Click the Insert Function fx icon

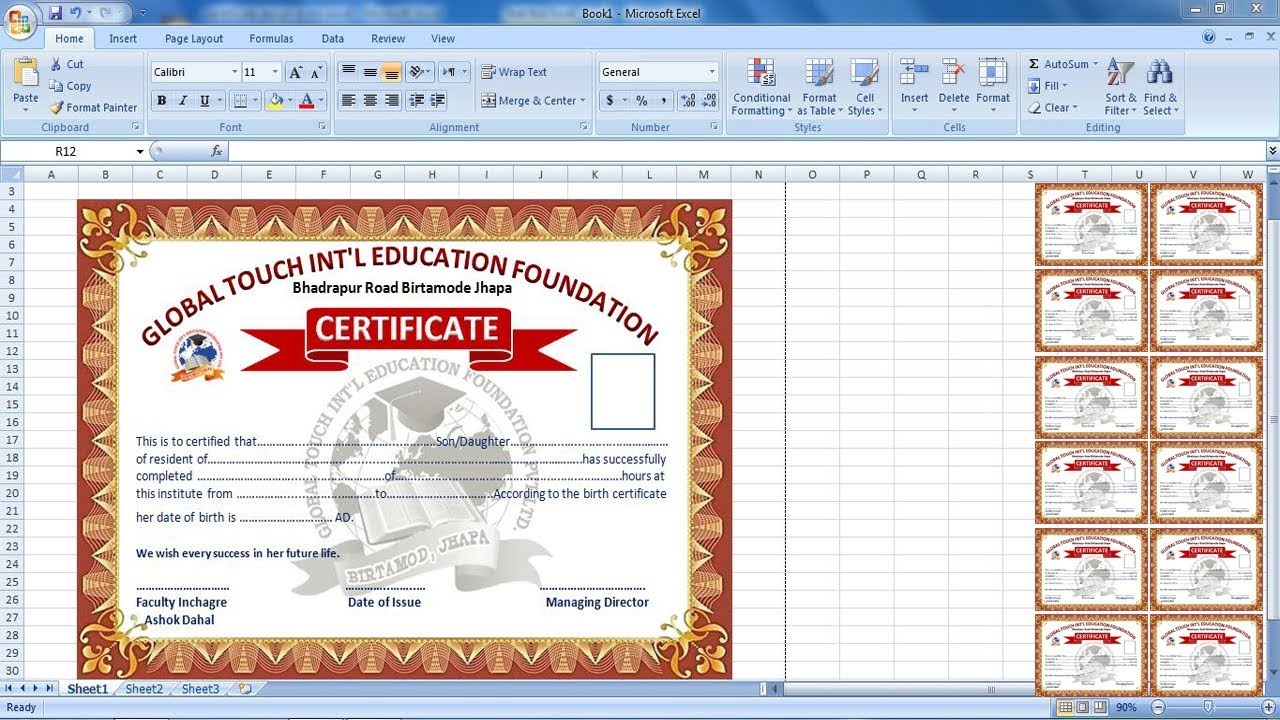point(216,151)
